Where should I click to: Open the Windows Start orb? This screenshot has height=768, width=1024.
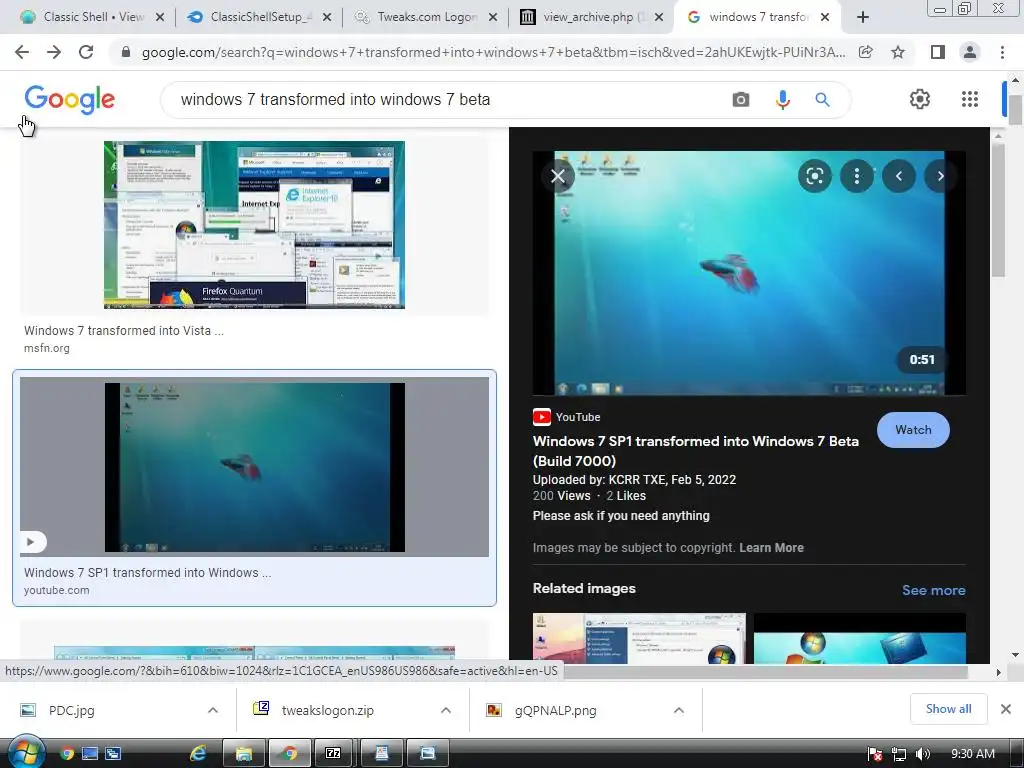tap(26, 753)
